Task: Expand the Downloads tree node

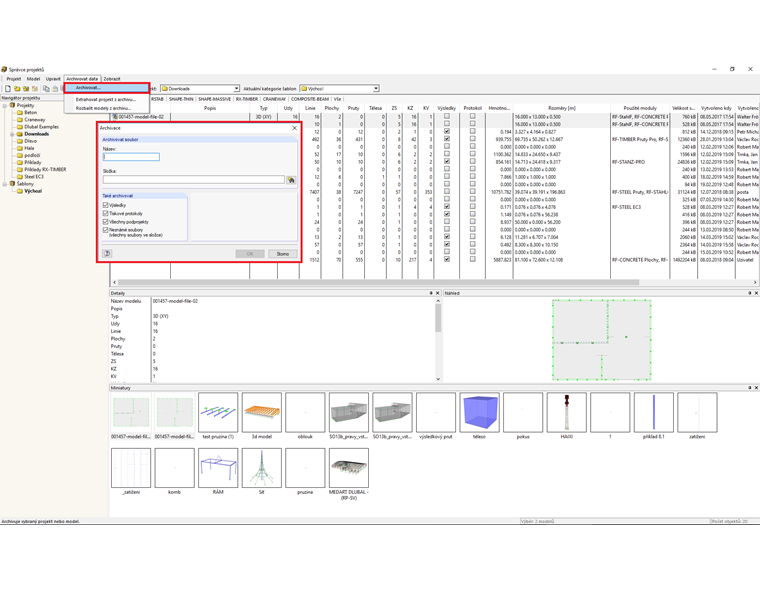Action: (x=13, y=134)
